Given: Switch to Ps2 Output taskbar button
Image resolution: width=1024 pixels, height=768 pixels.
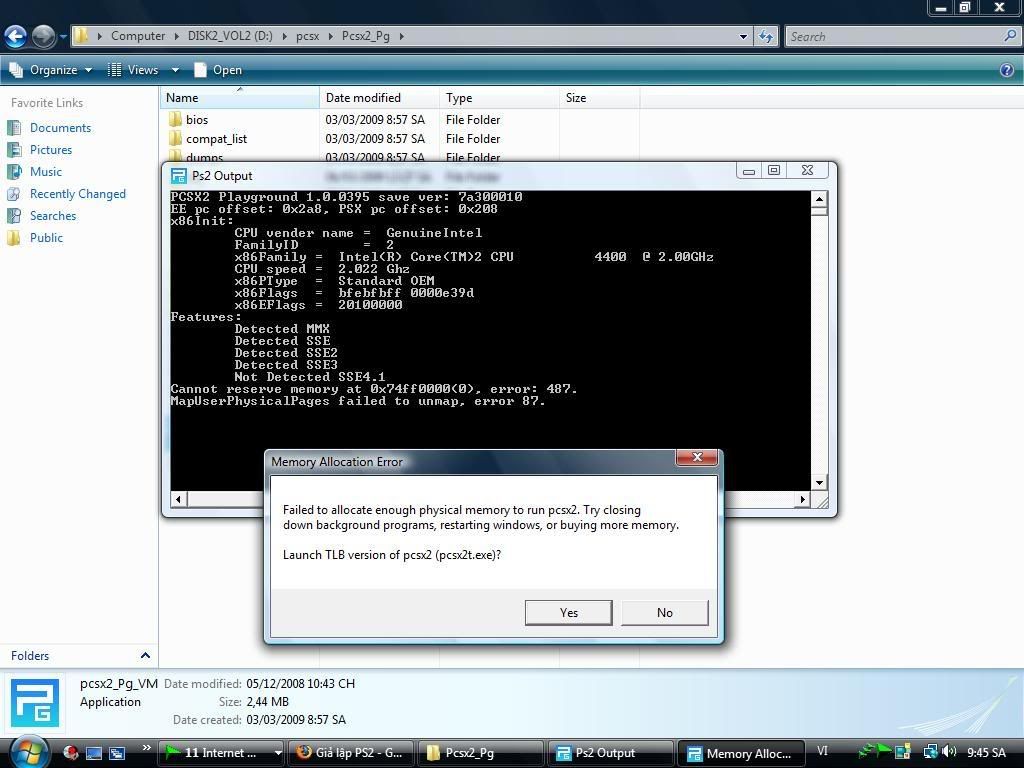Looking at the screenshot, I should pos(610,753).
